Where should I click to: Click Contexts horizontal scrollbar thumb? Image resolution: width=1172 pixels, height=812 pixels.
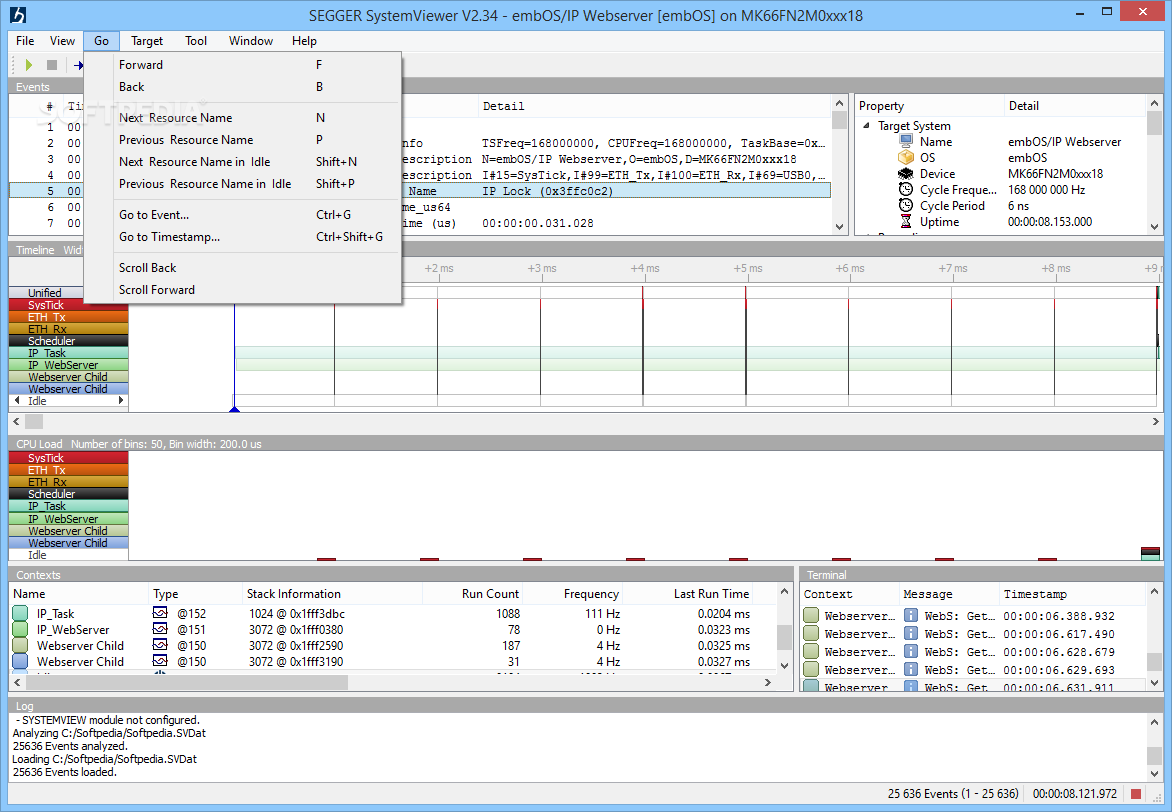pos(186,682)
